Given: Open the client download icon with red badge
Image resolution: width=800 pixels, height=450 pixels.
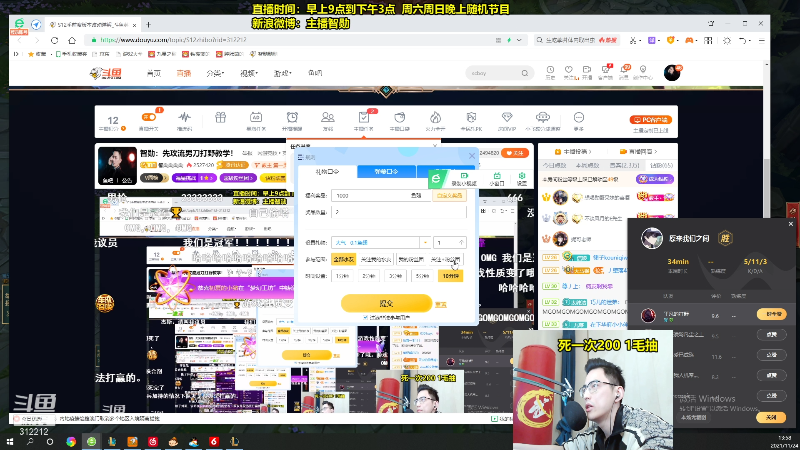Looking at the screenshot, I should click(605, 70).
